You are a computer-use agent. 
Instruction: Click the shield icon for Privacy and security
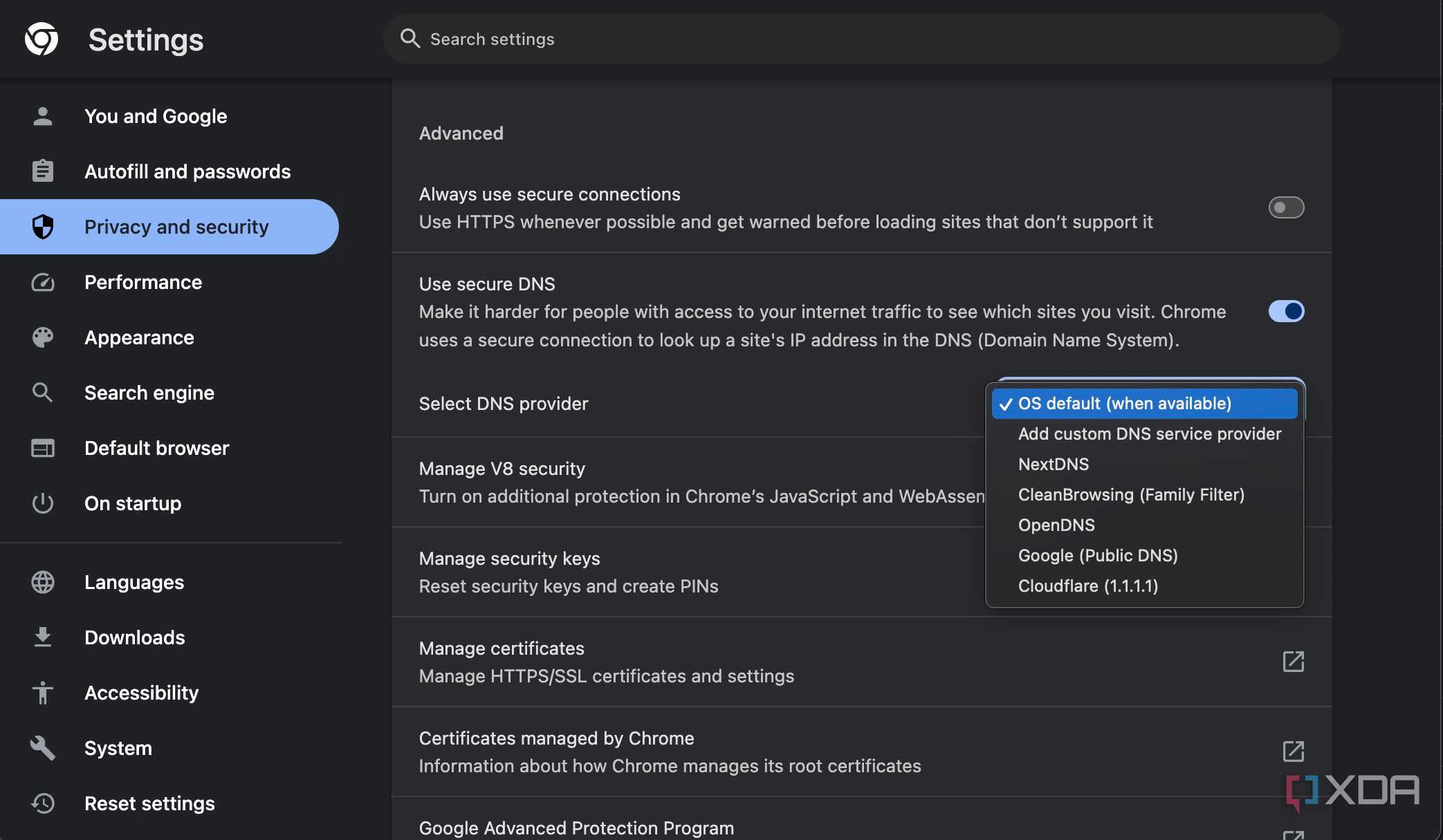(43, 227)
